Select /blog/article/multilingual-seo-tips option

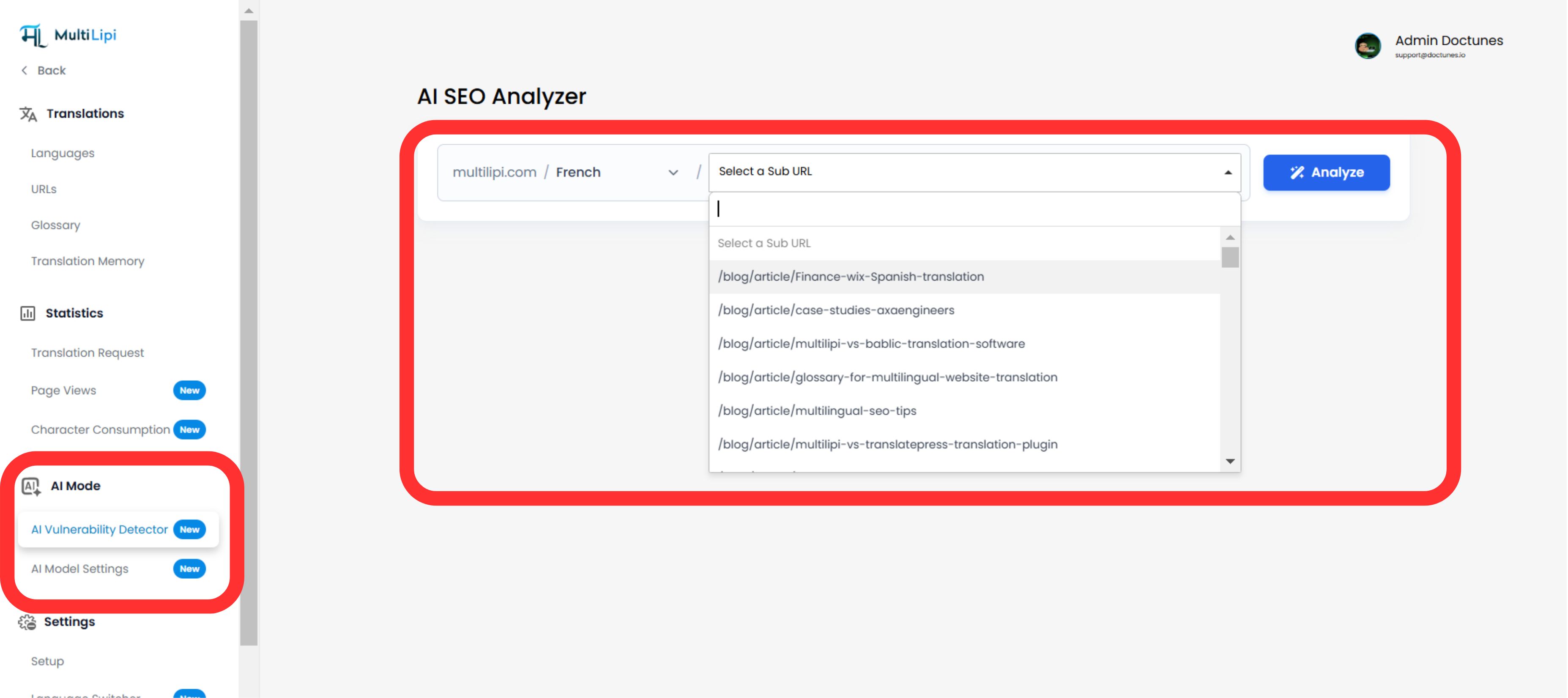964,410
